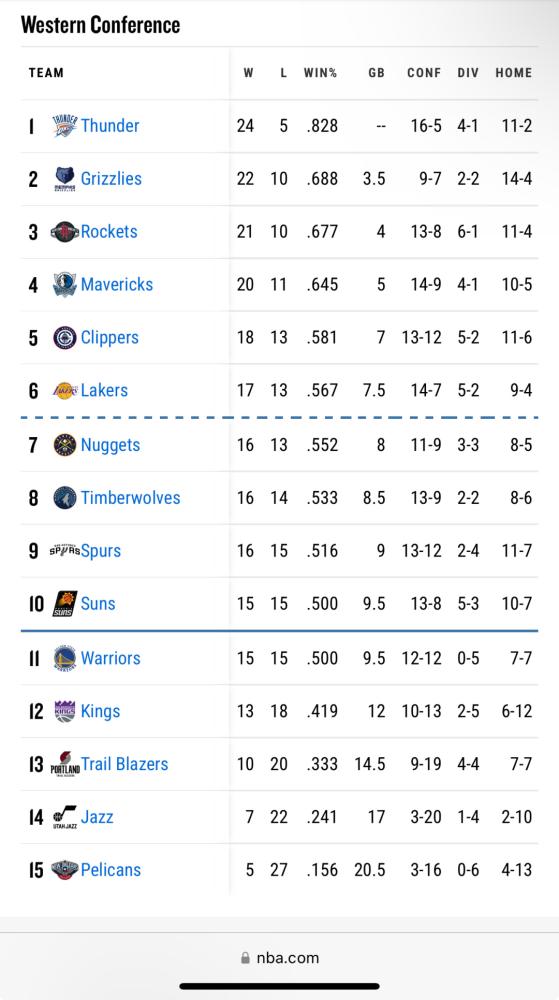
Task: Sort standings by GB column header
Action: [x=377, y=73]
